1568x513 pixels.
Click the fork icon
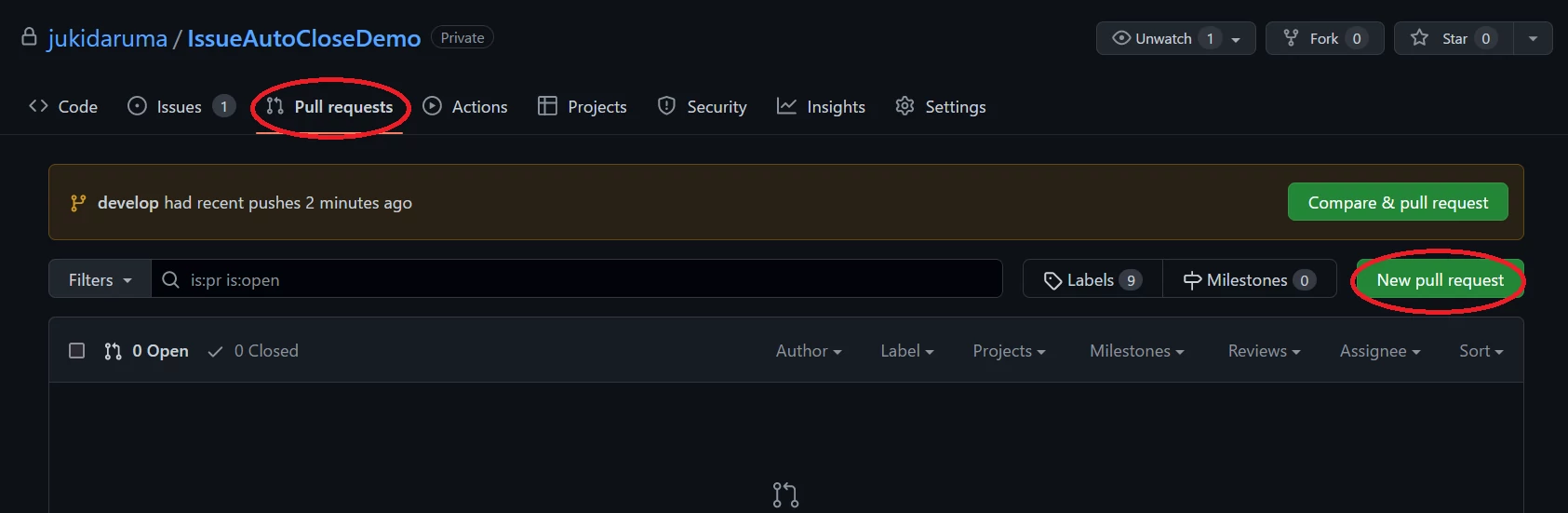point(1291,38)
